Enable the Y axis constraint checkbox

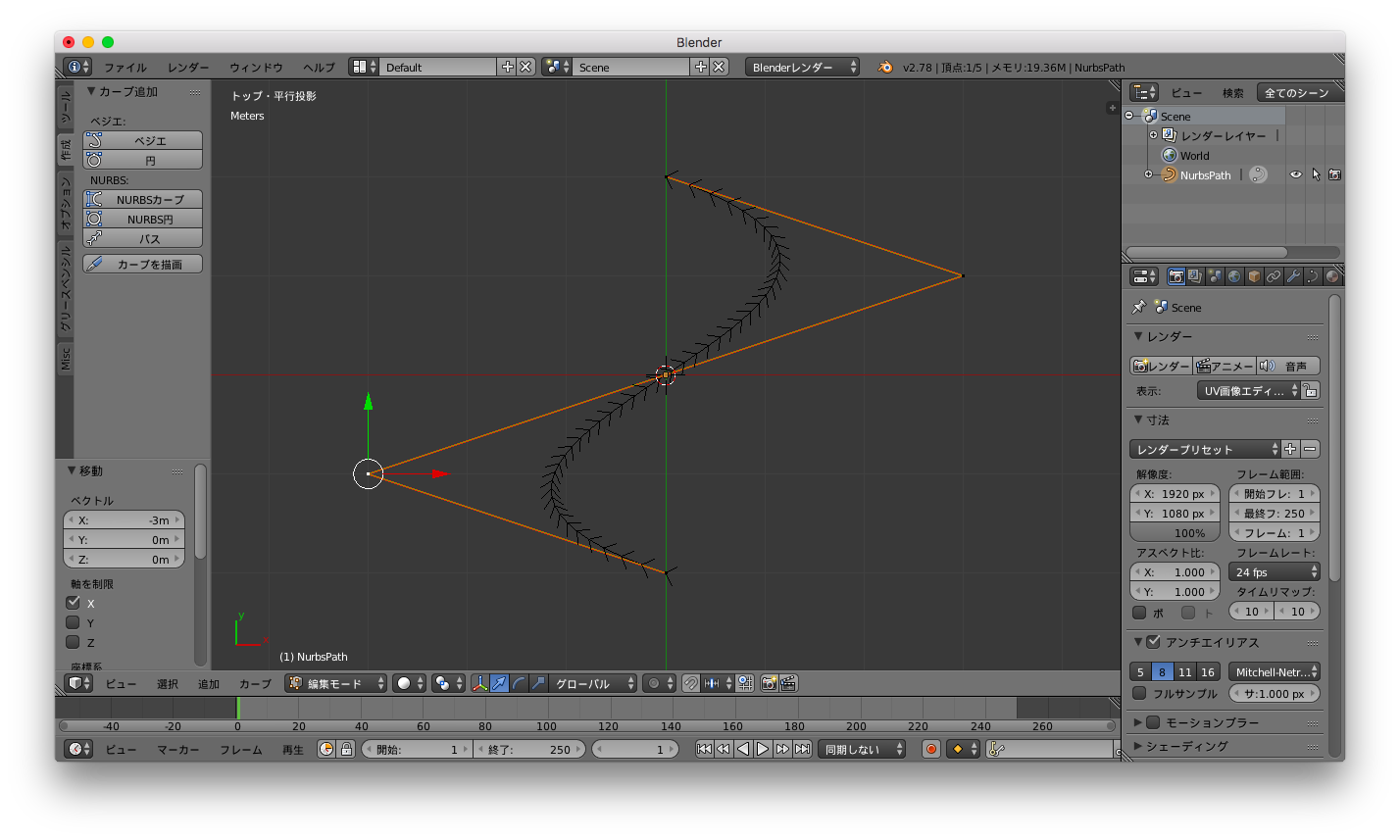74,622
